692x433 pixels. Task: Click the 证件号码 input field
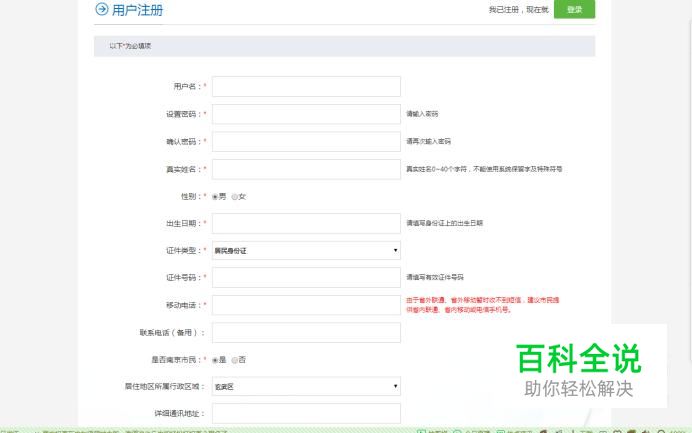306,278
